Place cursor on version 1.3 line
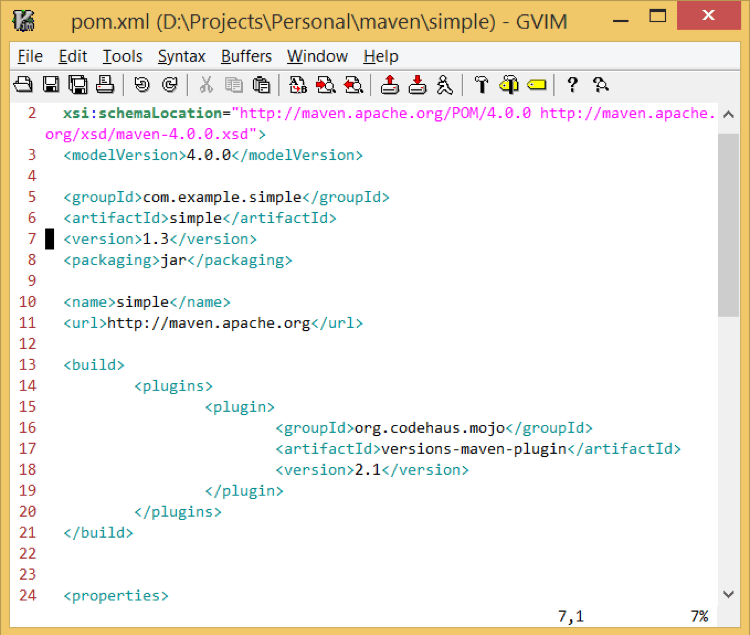Image resolution: width=750 pixels, height=635 pixels. (160, 239)
